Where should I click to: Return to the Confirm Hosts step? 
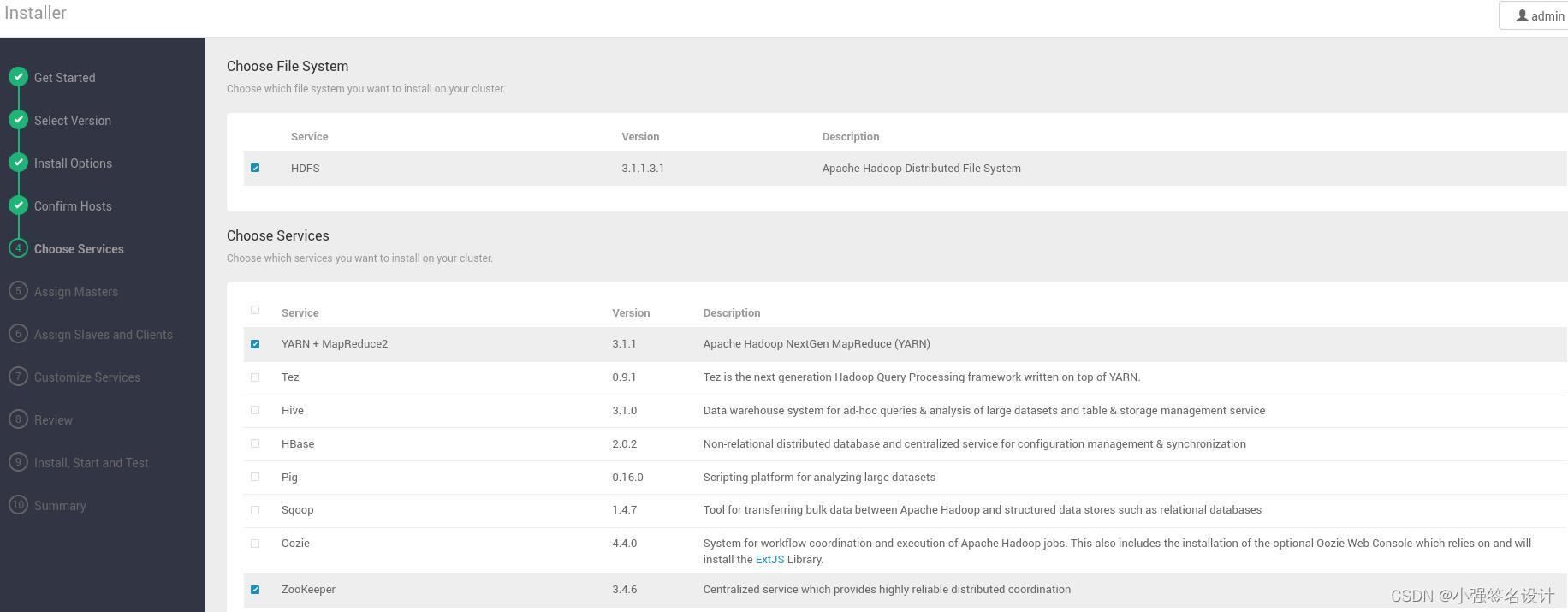point(73,206)
